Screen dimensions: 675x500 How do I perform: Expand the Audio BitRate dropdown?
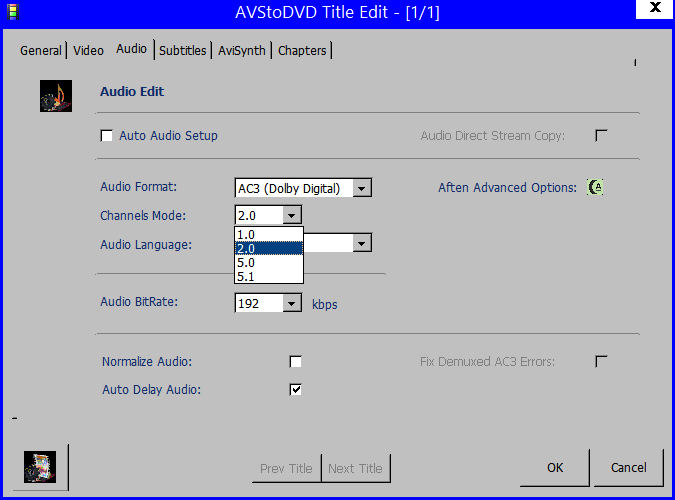(292, 303)
